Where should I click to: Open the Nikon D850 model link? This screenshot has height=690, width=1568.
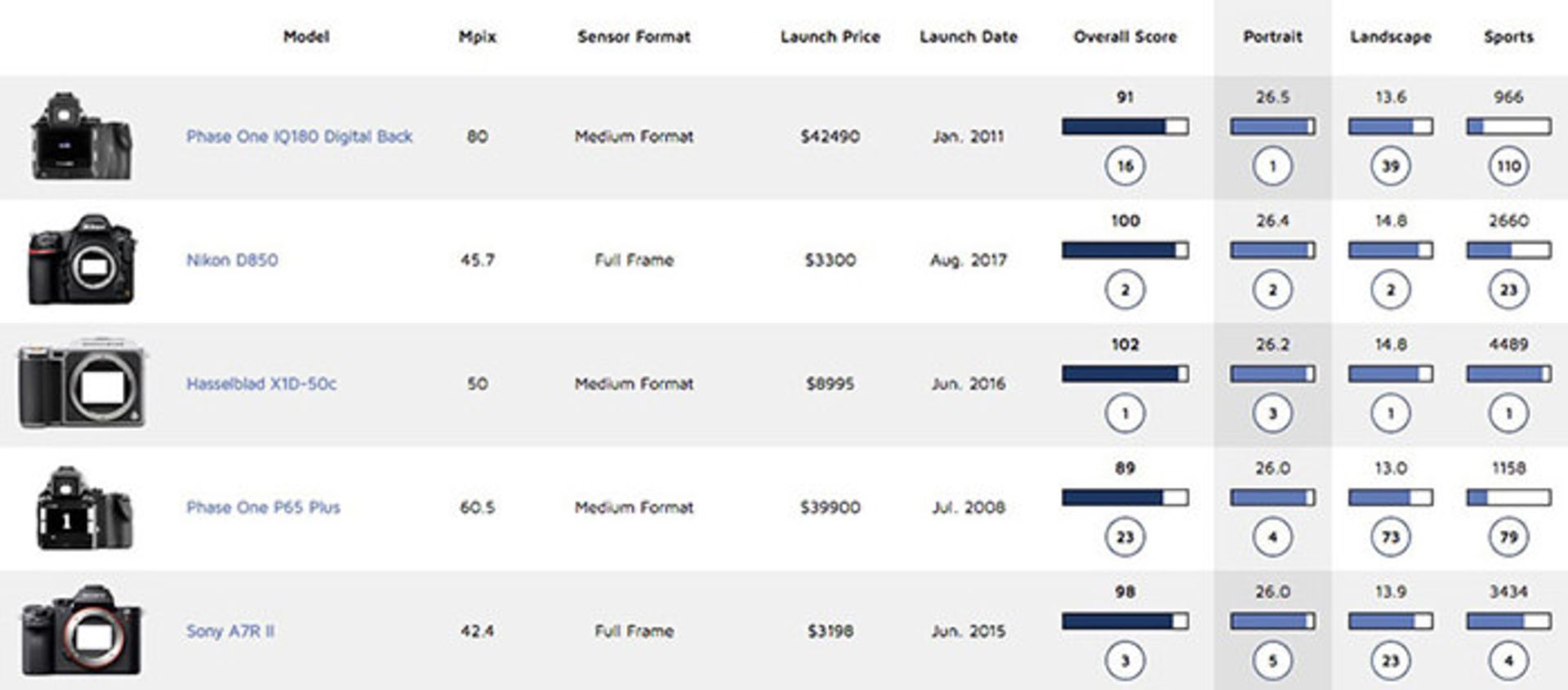tap(232, 260)
